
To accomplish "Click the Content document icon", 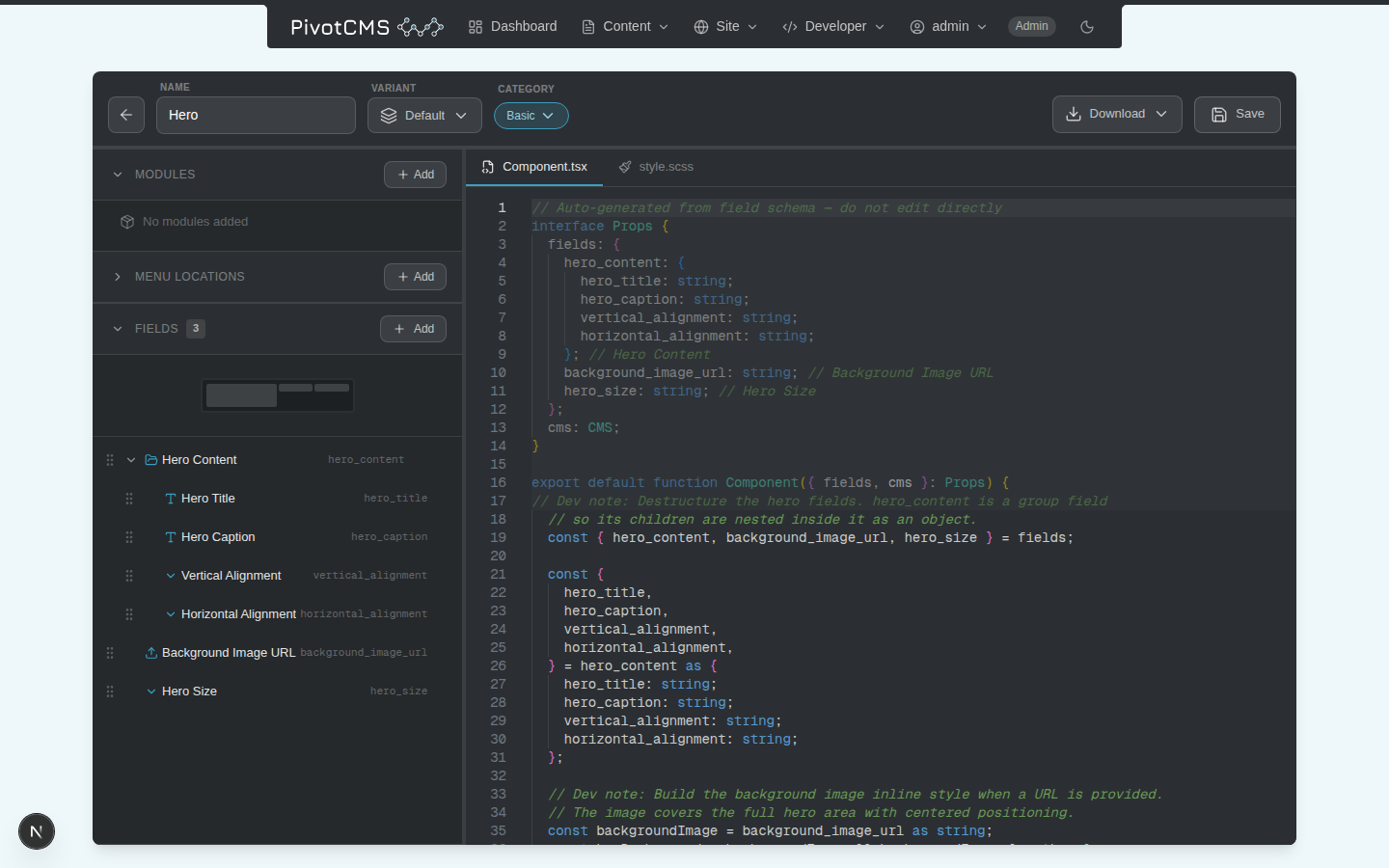I will tap(588, 27).
